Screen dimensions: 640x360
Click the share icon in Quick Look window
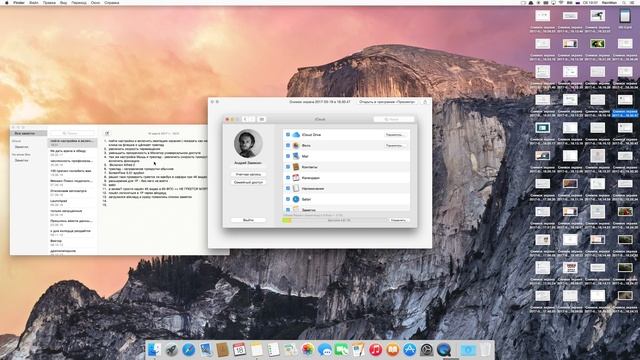(x=425, y=102)
